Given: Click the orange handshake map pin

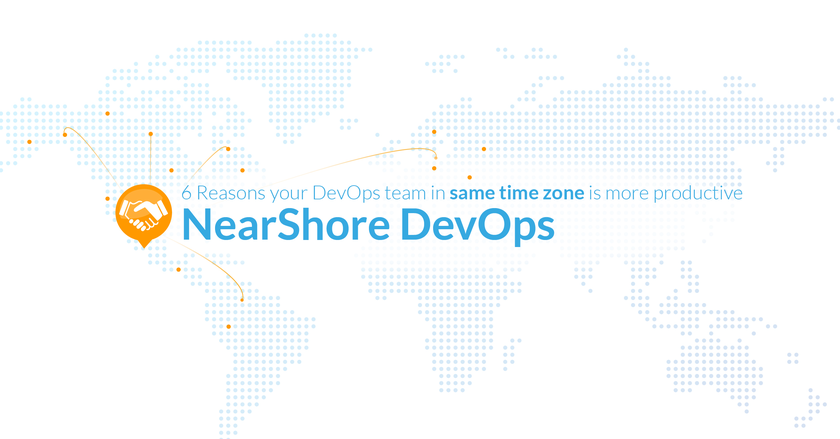Looking at the screenshot, I should (x=139, y=212).
